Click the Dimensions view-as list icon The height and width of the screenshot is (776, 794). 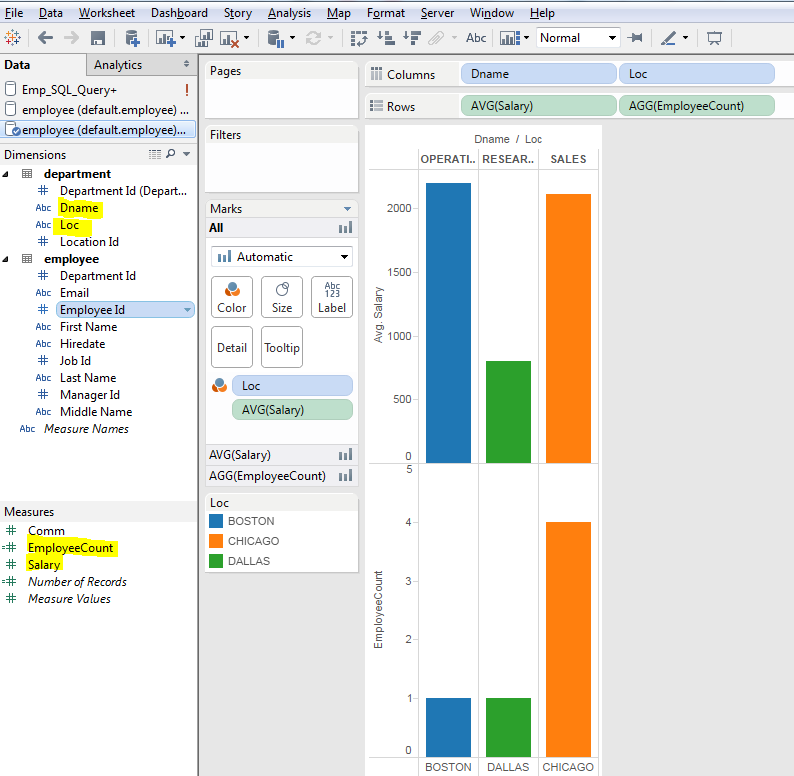155,154
